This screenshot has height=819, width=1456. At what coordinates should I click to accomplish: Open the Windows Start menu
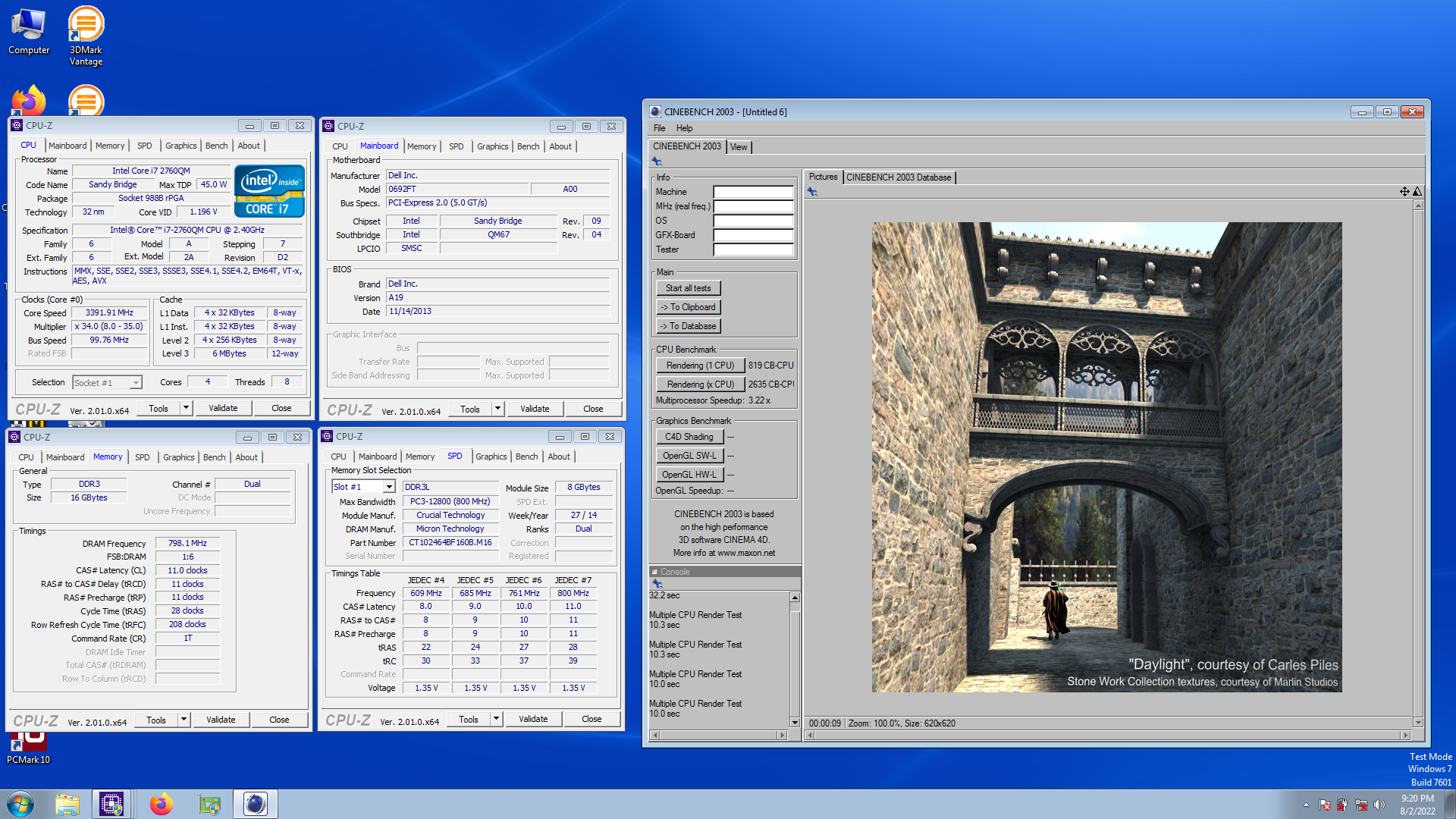[x=20, y=804]
